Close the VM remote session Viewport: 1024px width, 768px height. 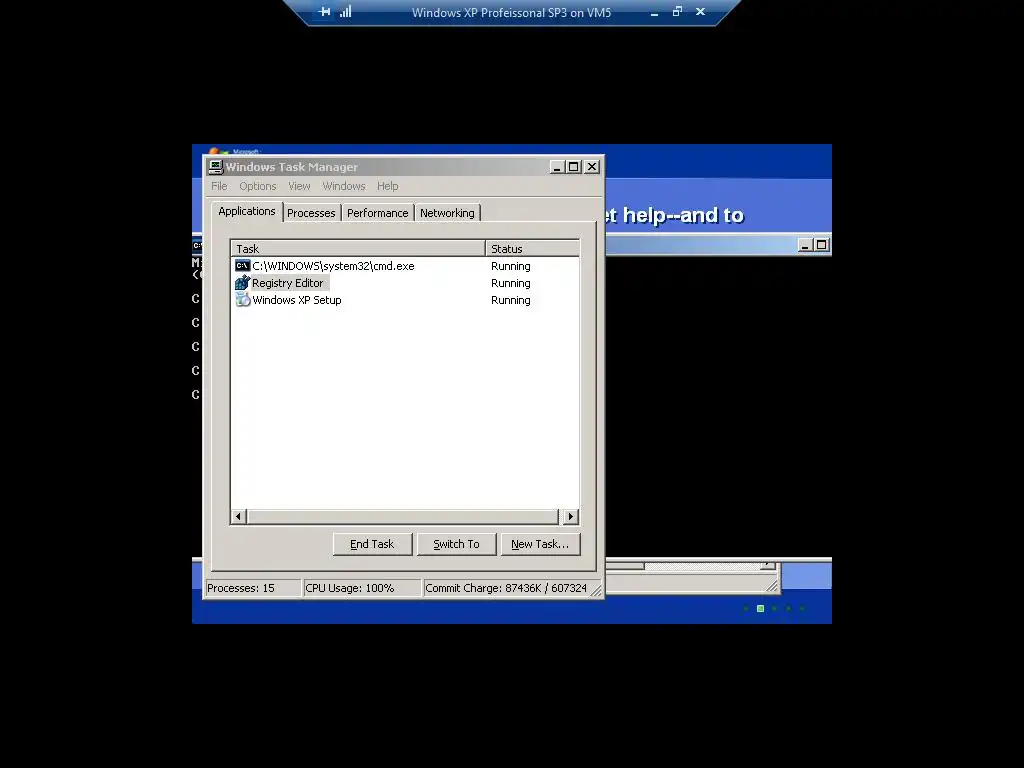click(x=700, y=12)
